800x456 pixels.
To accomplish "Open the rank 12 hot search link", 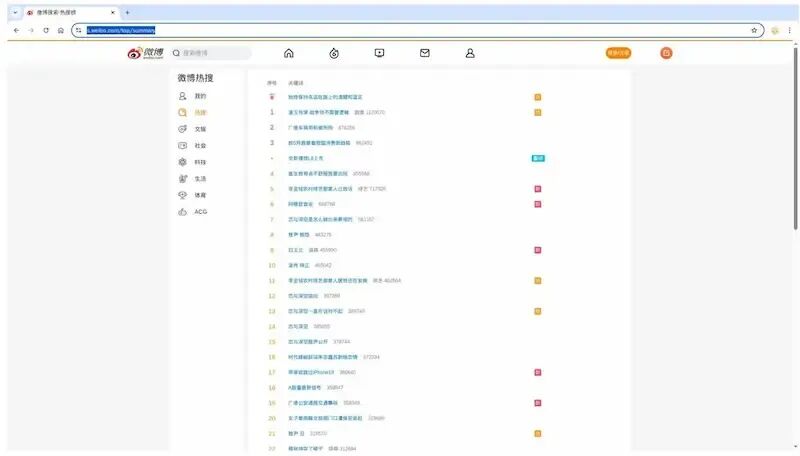I will [x=303, y=296].
